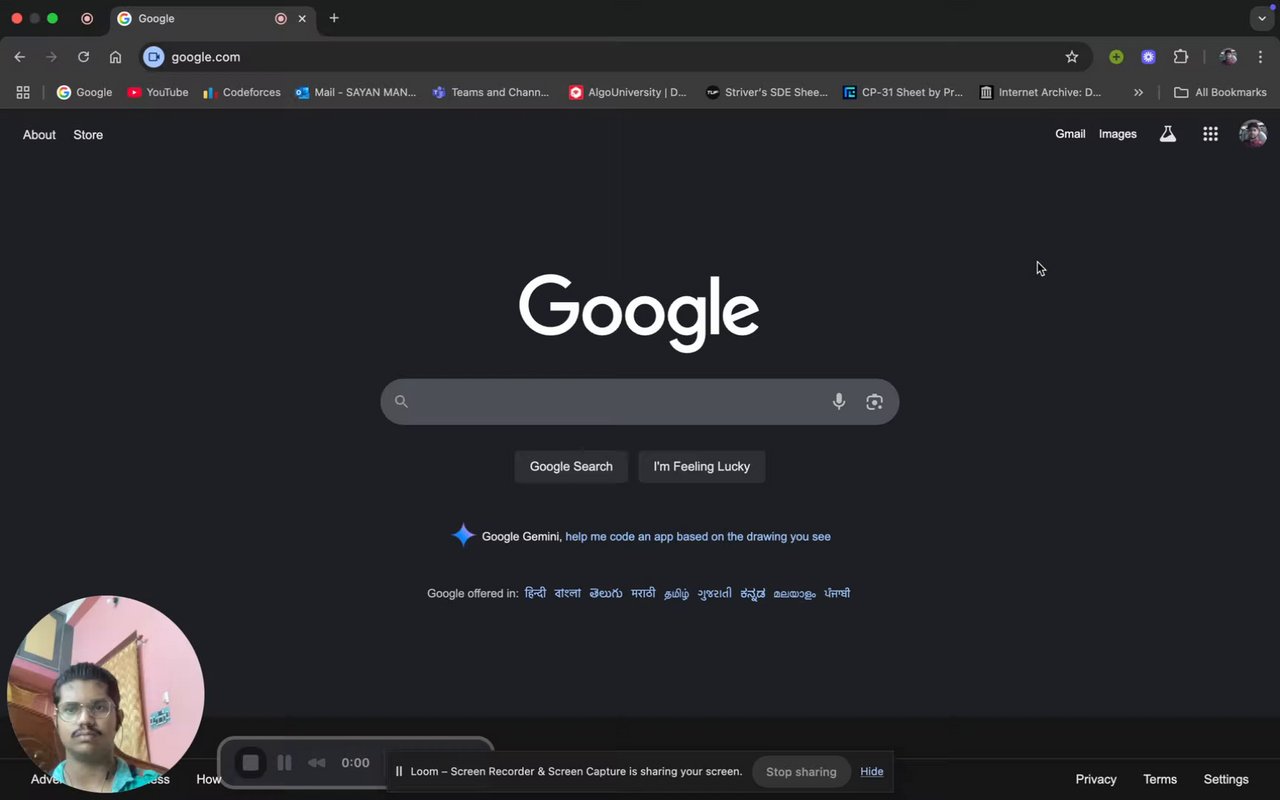Start voice search with the microphone icon

pos(839,401)
